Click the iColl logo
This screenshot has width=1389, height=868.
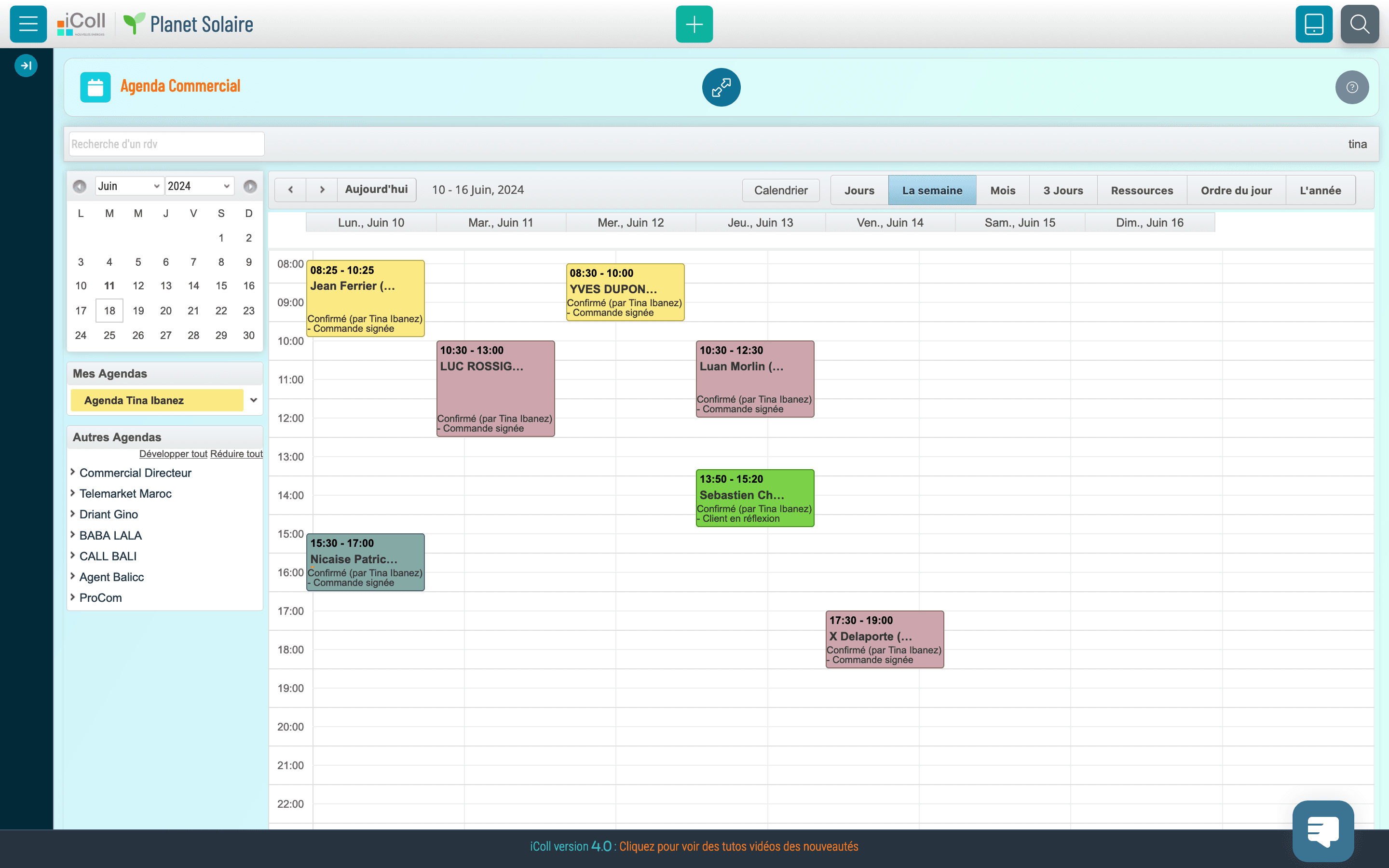click(81, 24)
